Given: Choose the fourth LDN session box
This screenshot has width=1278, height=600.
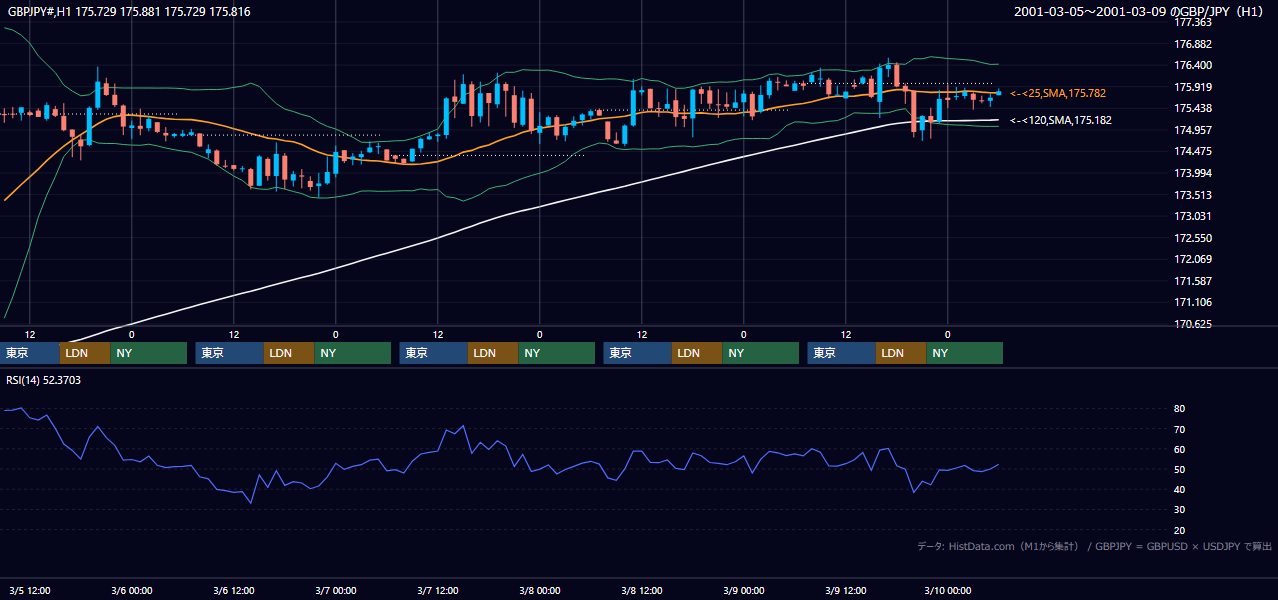Looking at the screenshot, I should pyautogui.click(x=697, y=353).
